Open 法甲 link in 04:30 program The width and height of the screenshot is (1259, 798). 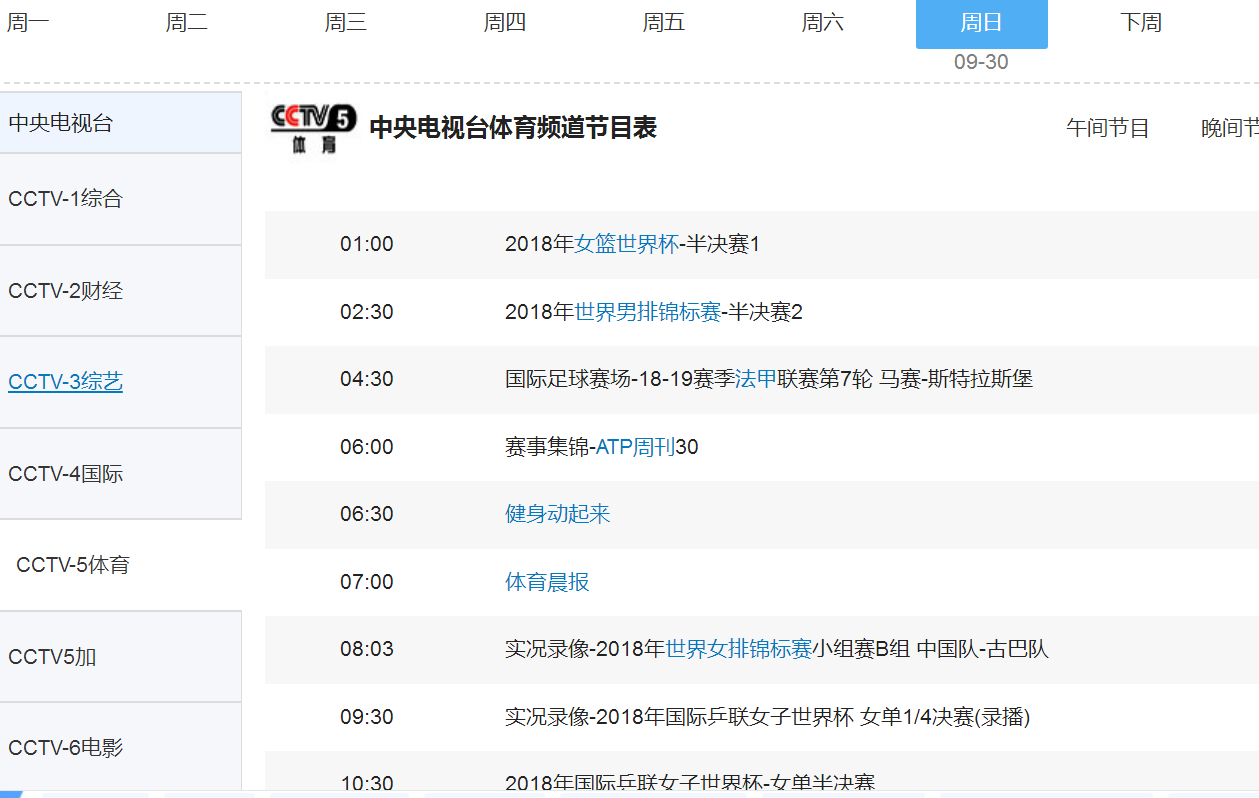coord(756,379)
